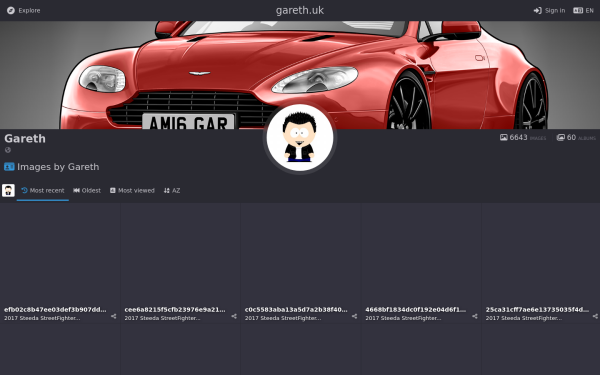Share image 4668bf1834dc0f192e04d6f1
600x375 pixels.
point(474,316)
